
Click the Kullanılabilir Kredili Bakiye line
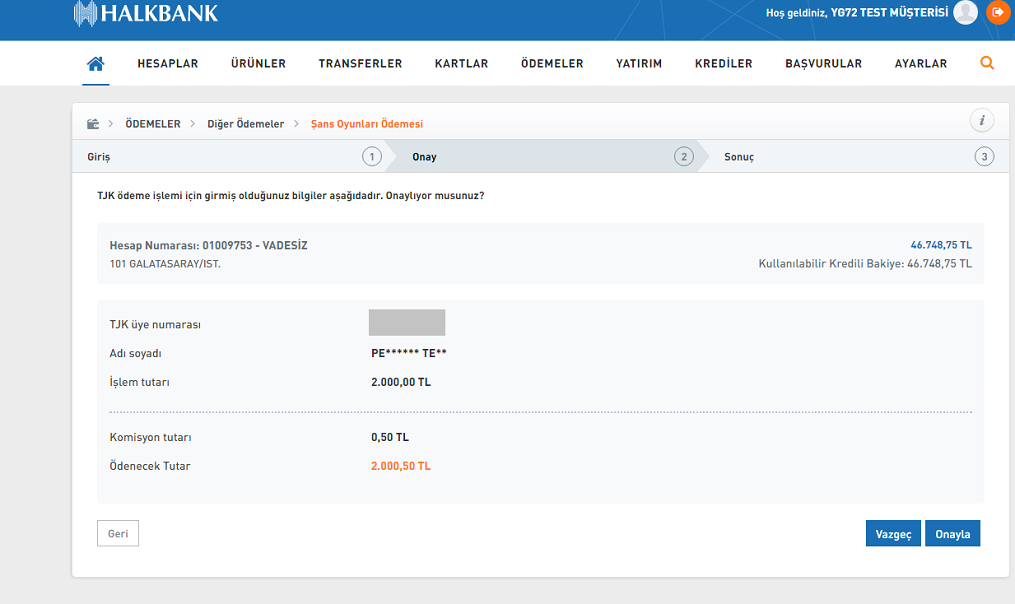point(865,263)
